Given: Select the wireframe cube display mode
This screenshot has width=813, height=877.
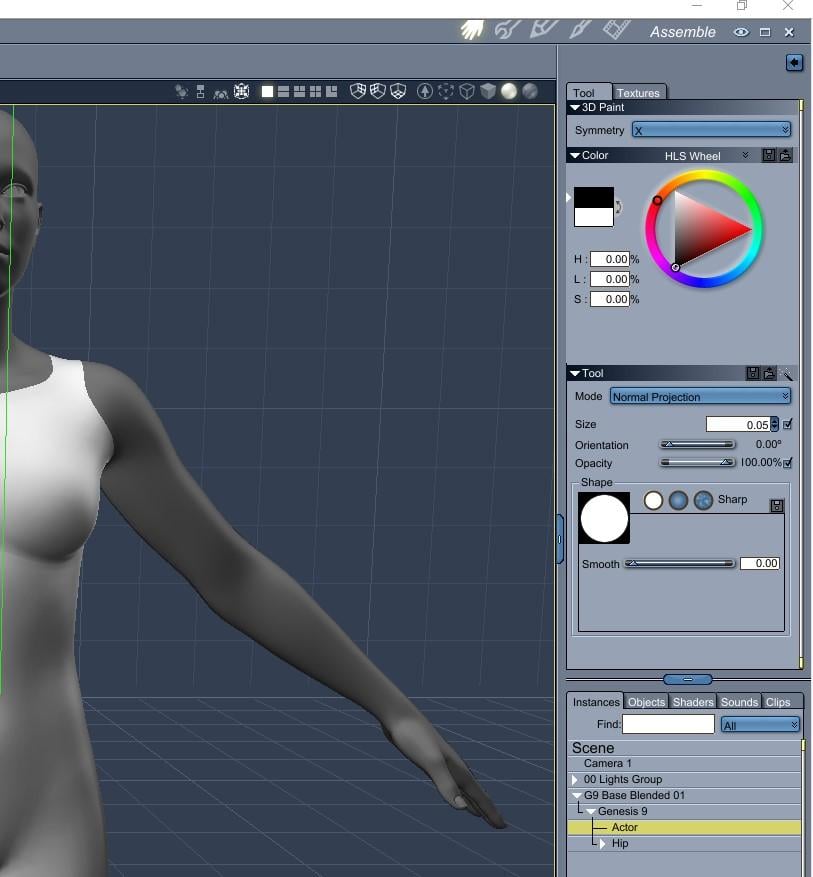Looking at the screenshot, I should coord(467,91).
